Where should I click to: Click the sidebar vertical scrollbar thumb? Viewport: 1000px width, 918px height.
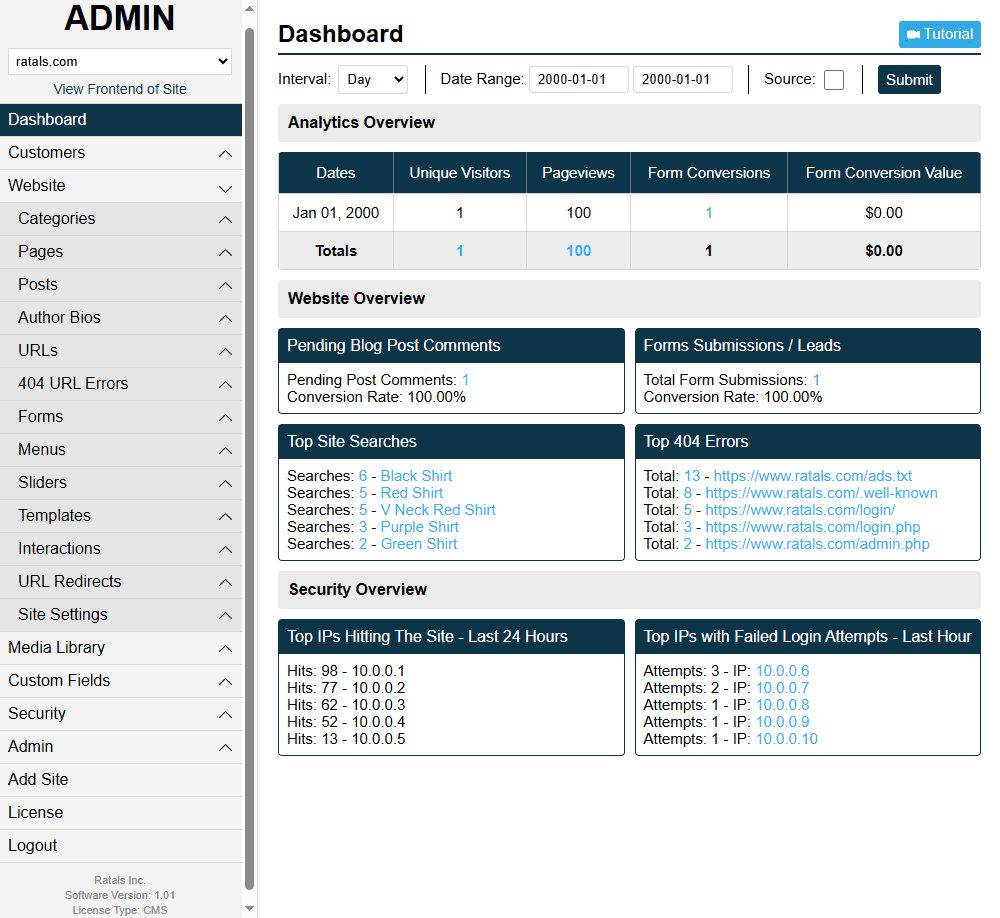pyautogui.click(x=249, y=459)
